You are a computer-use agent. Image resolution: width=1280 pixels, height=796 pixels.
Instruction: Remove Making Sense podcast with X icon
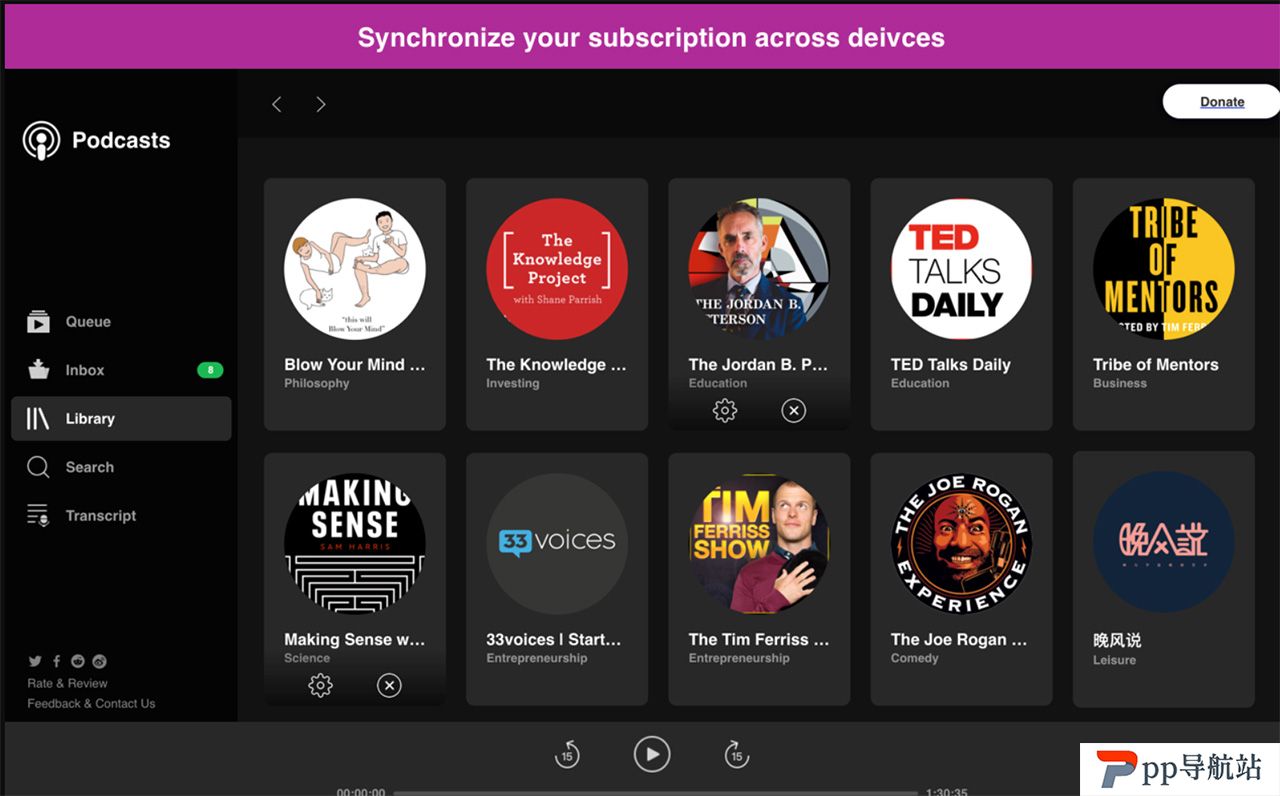[389, 685]
